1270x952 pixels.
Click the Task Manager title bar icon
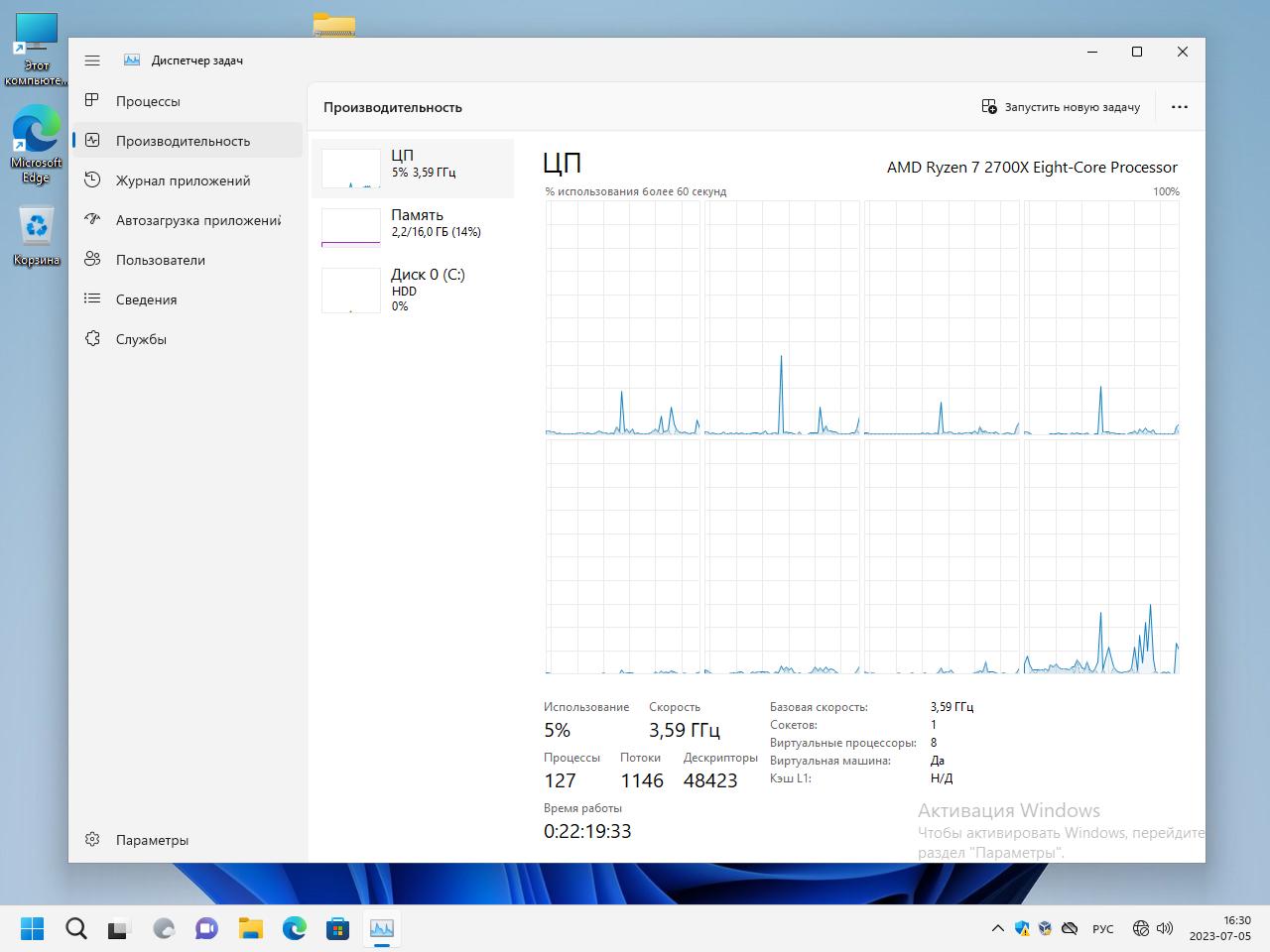tap(132, 60)
